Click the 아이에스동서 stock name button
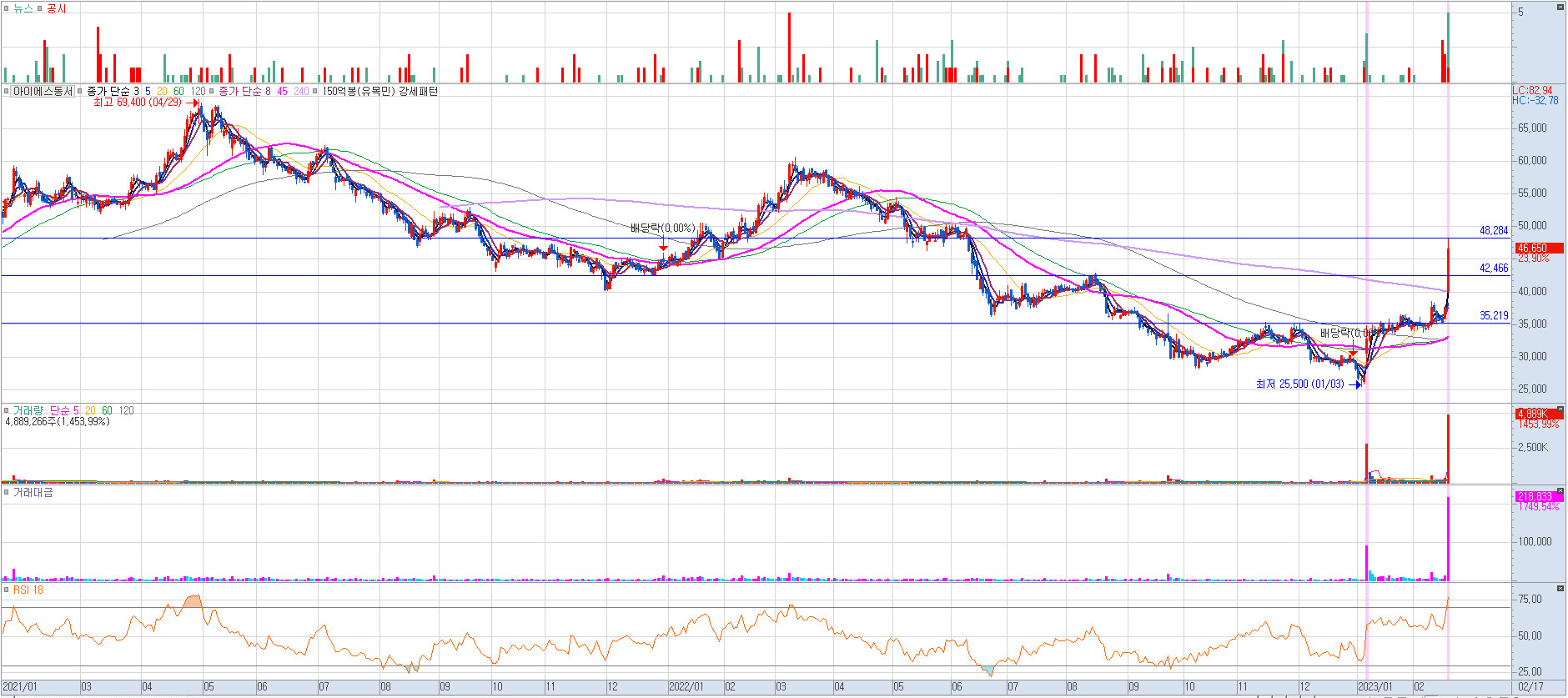The width and height of the screenshot is (1568, 698). pos(43,91)
